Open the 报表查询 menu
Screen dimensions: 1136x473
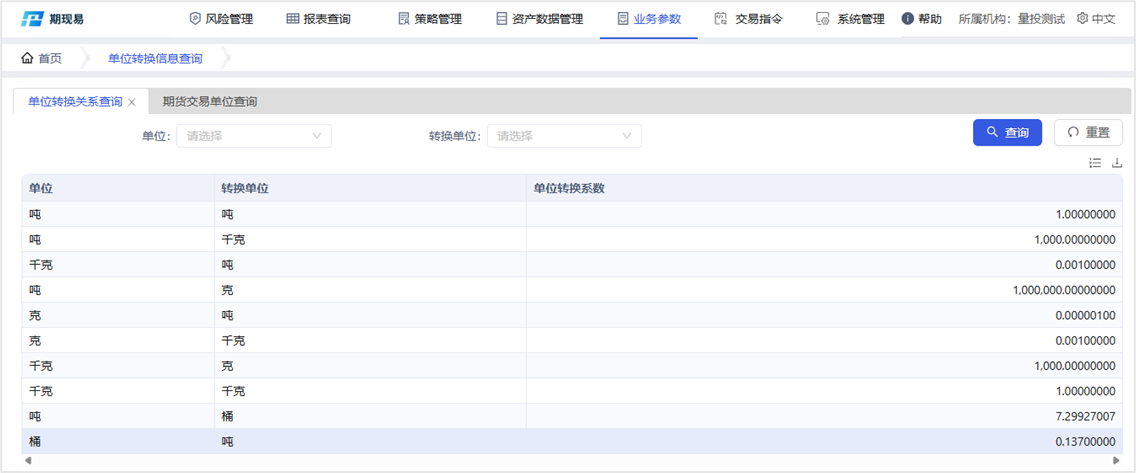(x=318, y=19)
